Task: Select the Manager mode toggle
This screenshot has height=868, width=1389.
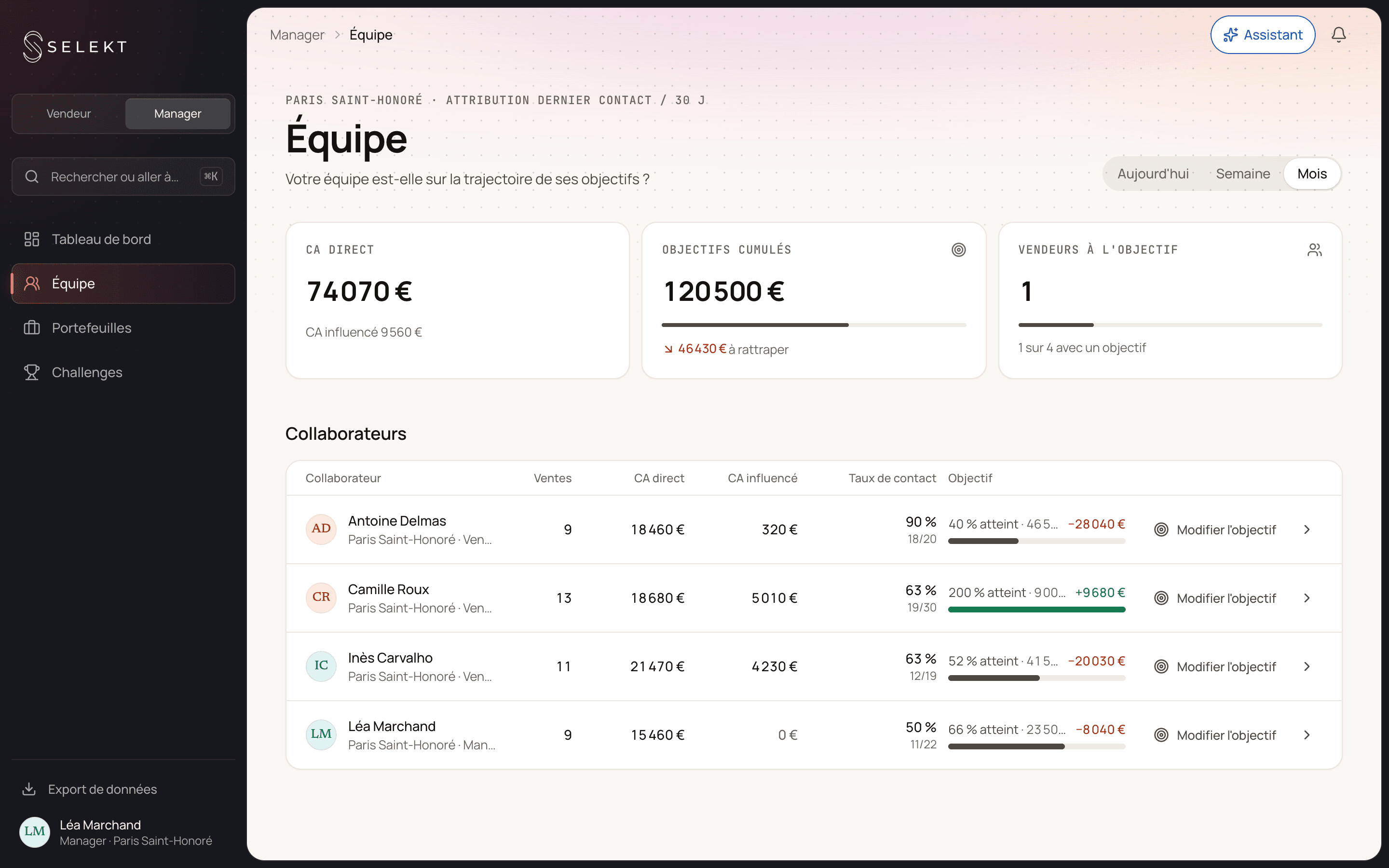Action: 178,114
